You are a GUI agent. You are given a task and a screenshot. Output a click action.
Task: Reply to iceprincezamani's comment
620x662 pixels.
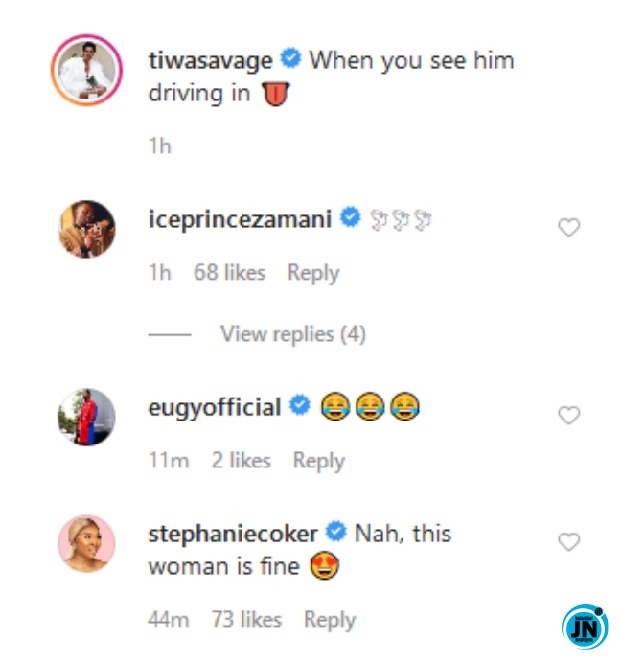(x=313, y=273)
